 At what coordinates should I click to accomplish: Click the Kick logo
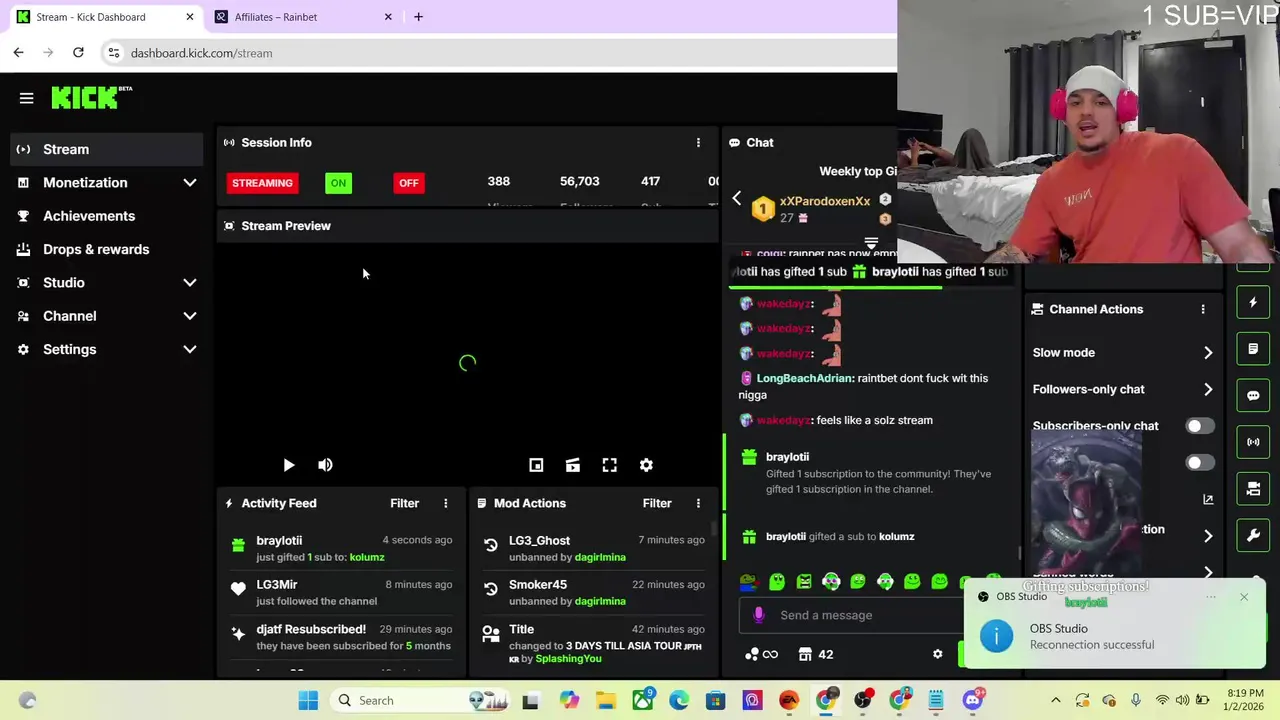pos(91,97)
